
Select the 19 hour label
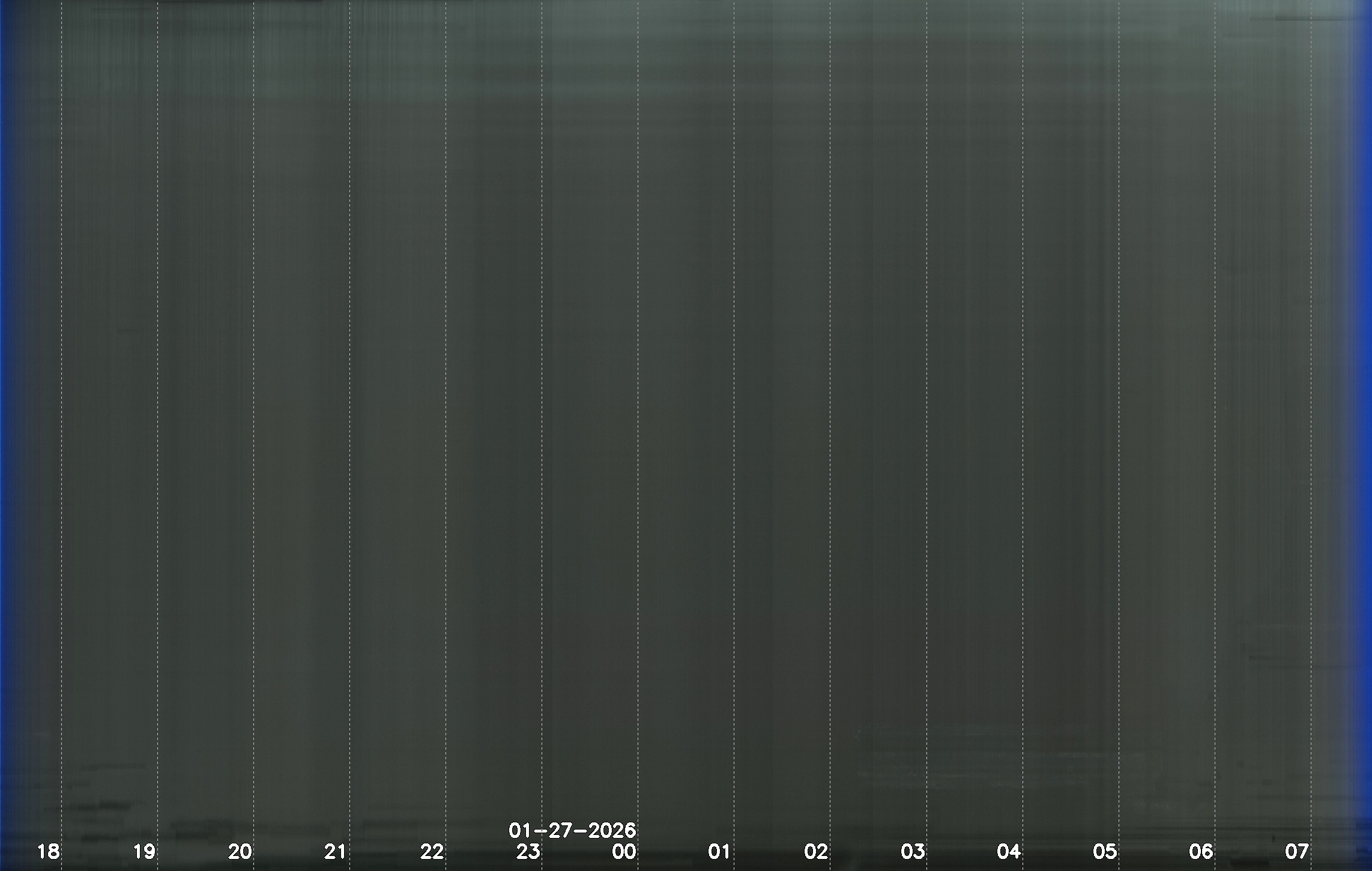pyautogui.click(x=144, y=851)
